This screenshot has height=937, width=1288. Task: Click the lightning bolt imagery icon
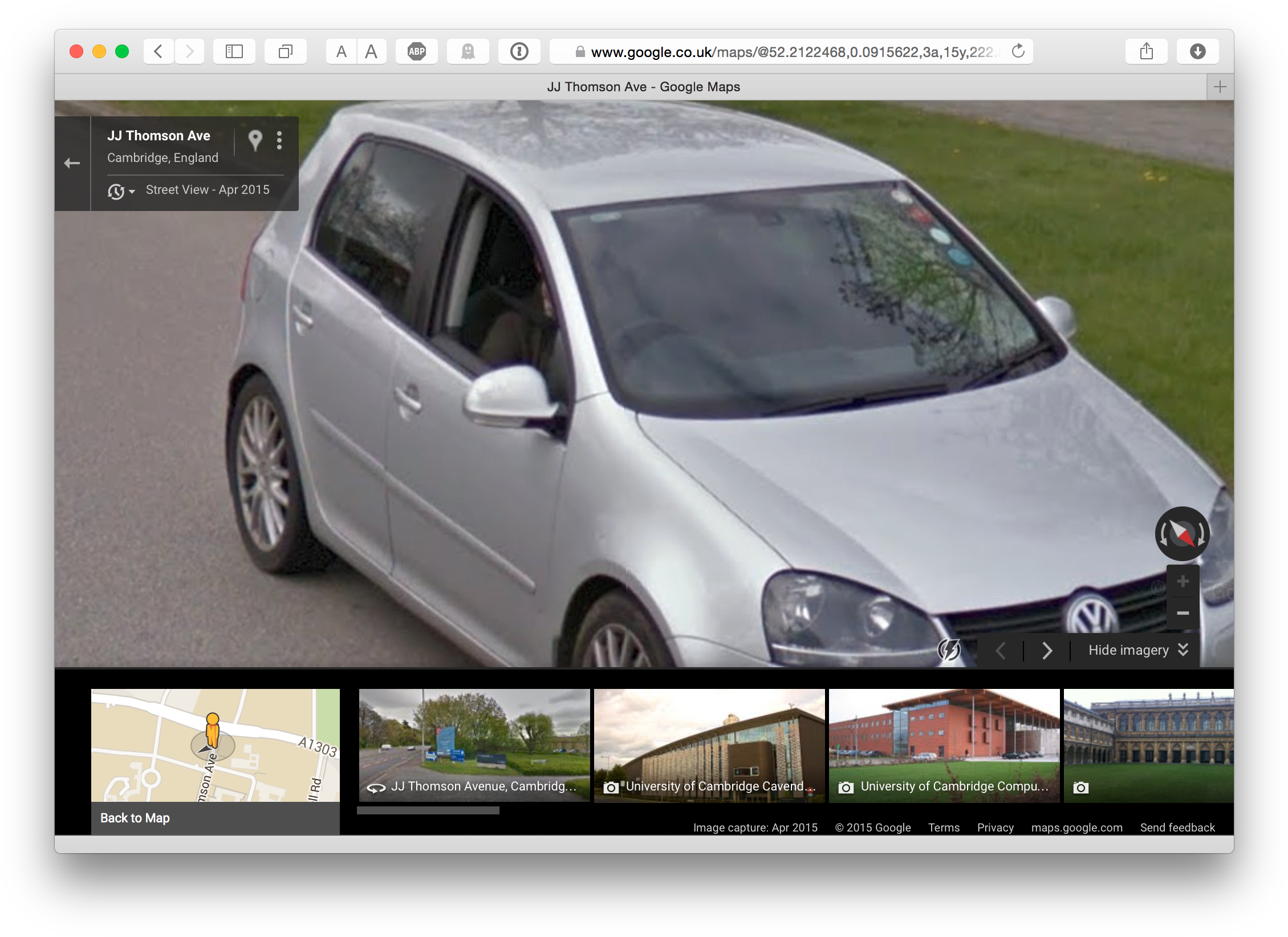[949, 650]
